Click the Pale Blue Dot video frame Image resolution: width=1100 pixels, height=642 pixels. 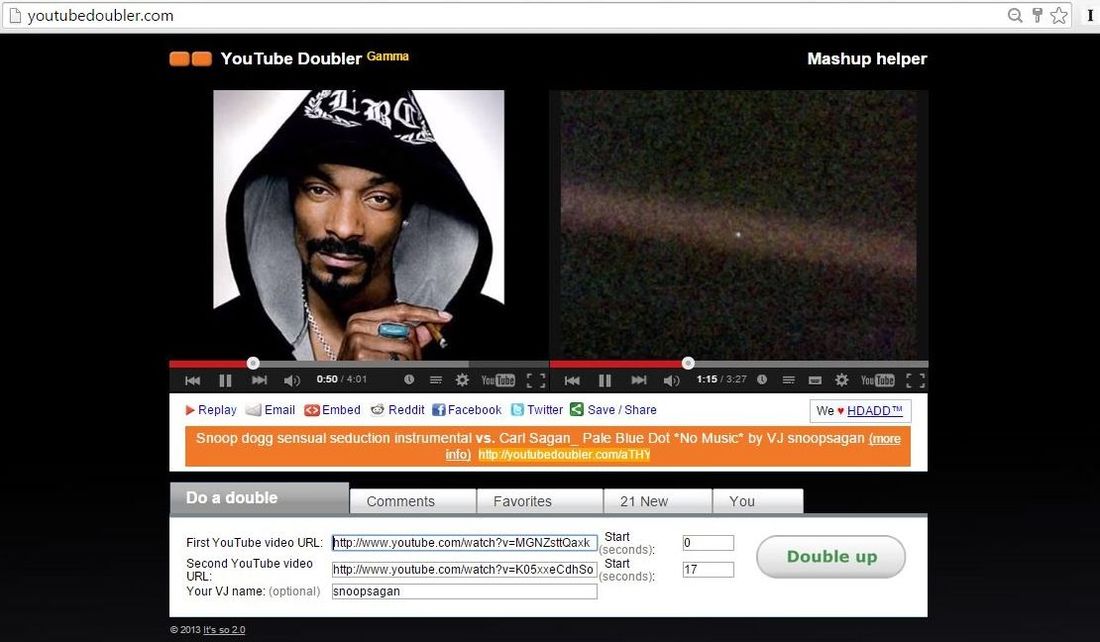point(739,225)
